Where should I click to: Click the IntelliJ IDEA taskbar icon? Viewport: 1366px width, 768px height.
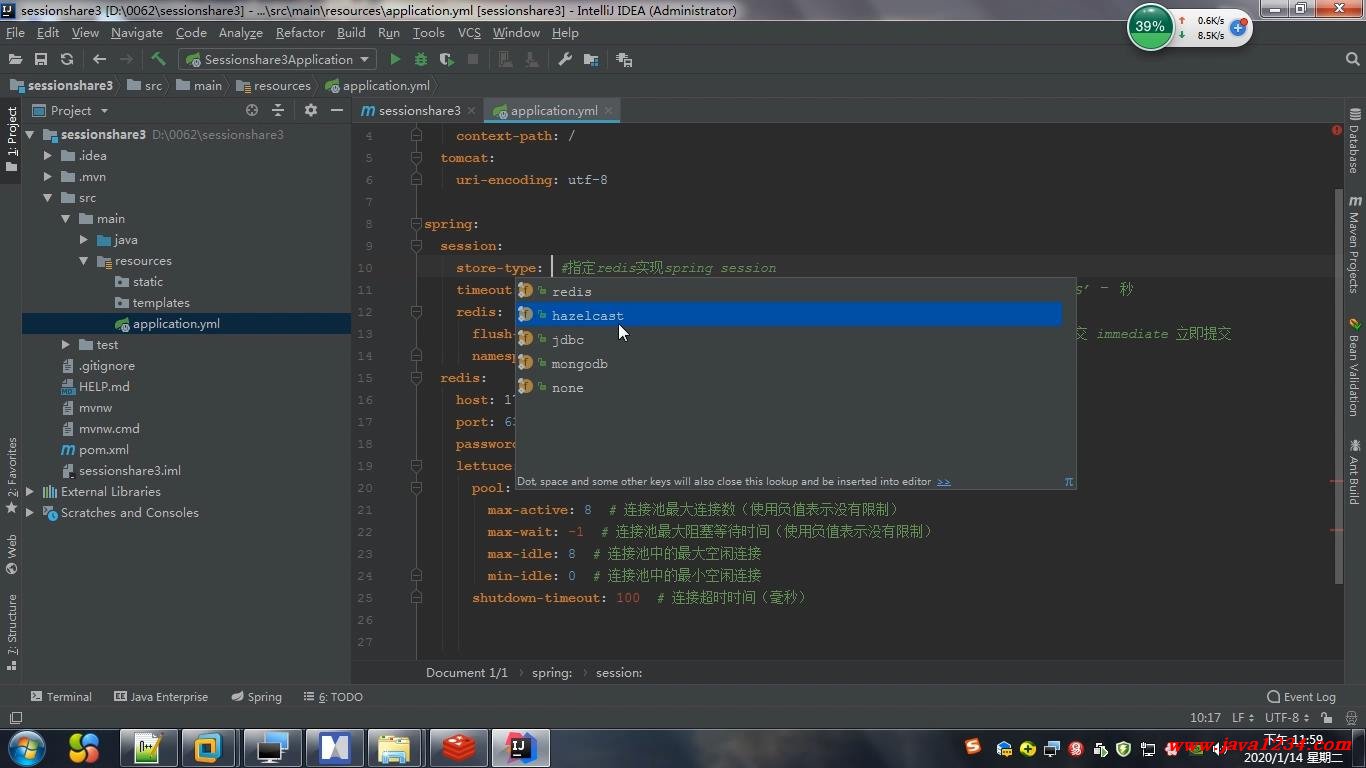point(521,748)
